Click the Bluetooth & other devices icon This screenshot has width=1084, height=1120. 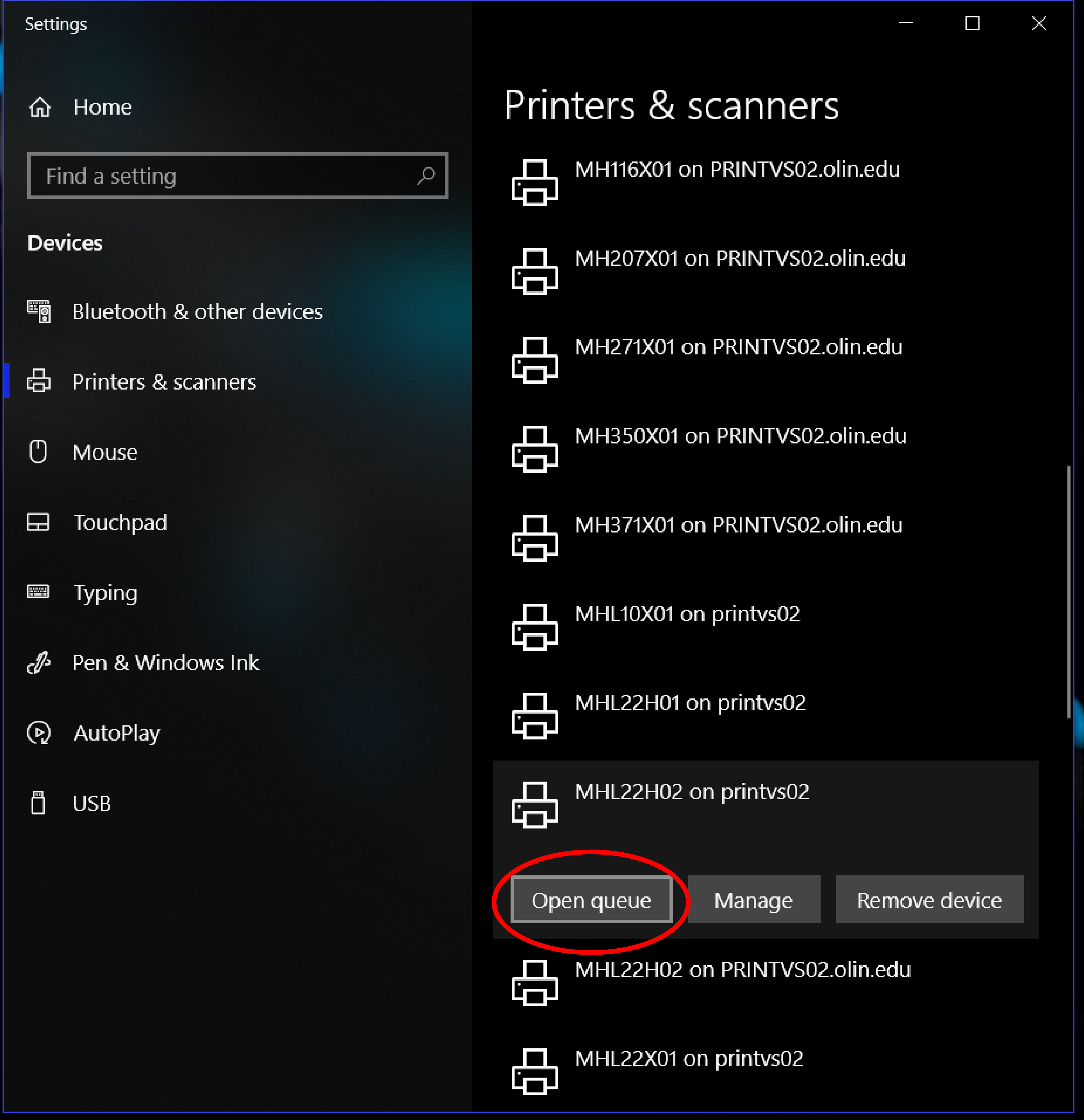(x=39, y=311)
